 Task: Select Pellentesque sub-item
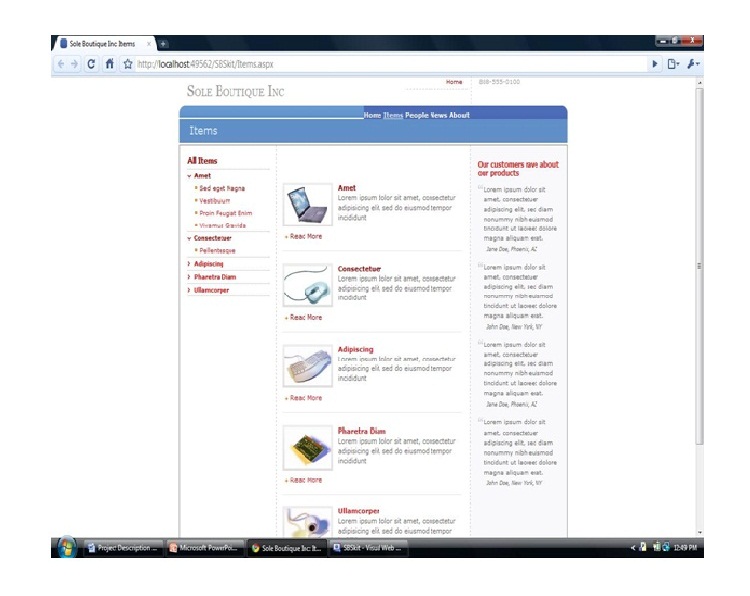(217, 251)
